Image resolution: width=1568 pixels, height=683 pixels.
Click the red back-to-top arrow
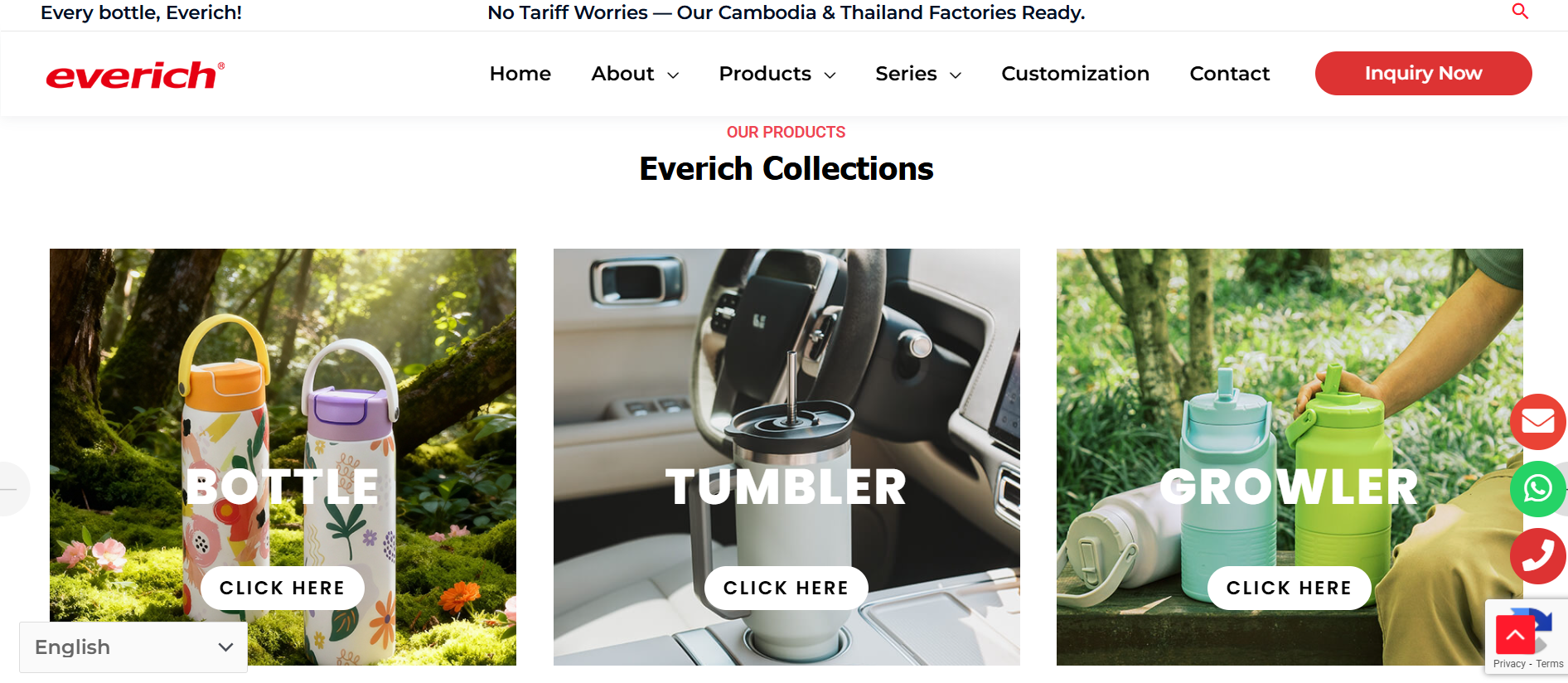click(x=1515, y=635)
